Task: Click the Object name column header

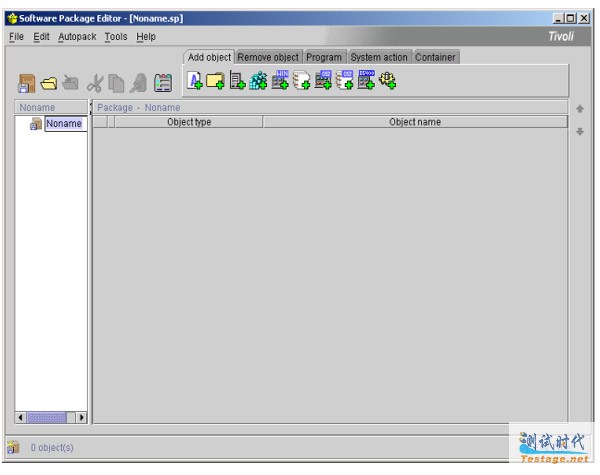Action: tap(414, 122)
